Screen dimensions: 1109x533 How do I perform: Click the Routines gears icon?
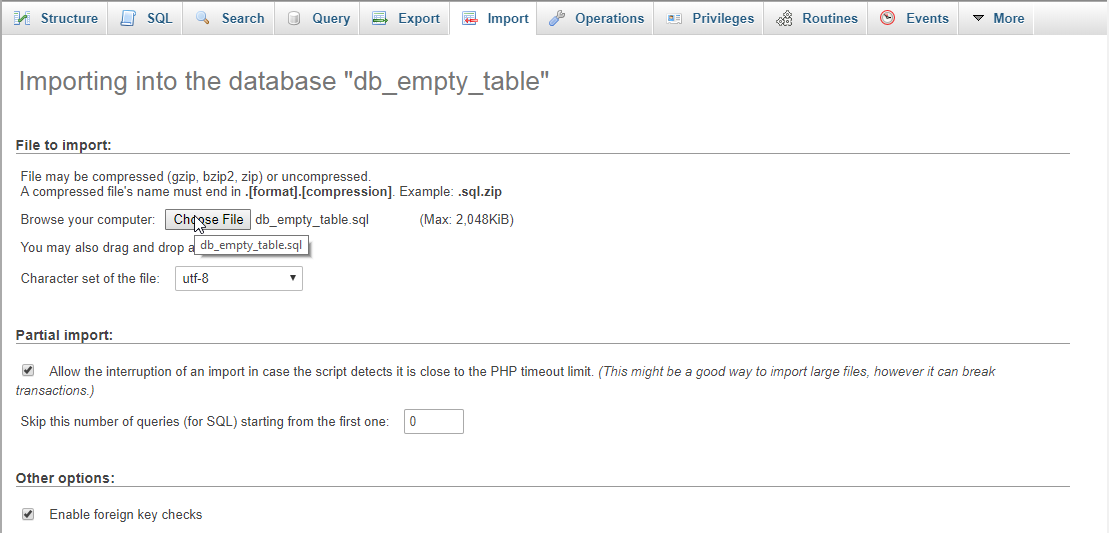[784, 18]
